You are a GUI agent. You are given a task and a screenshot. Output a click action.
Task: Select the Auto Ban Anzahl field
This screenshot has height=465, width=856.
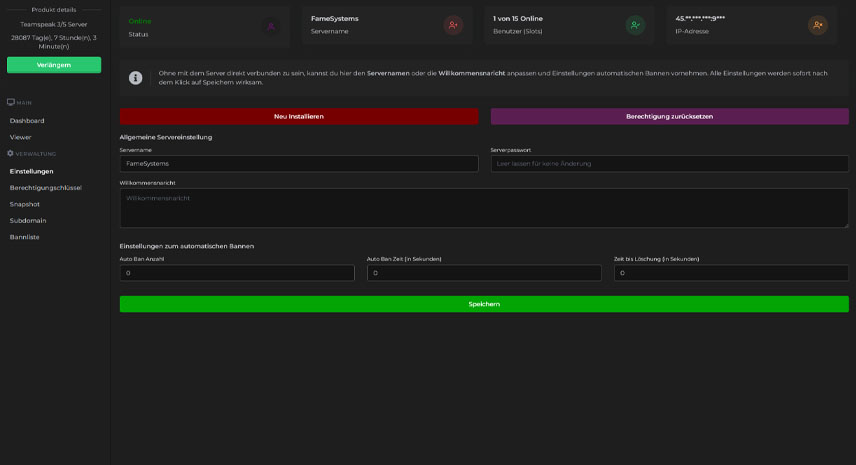pyautogui.click(x=237, y=273)
